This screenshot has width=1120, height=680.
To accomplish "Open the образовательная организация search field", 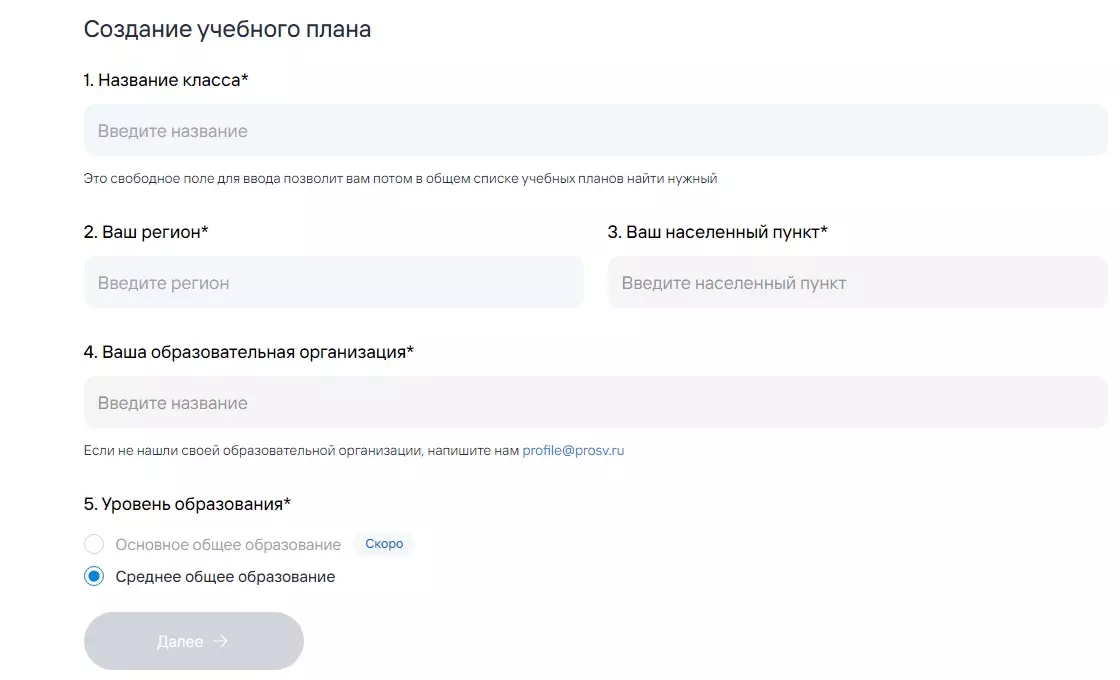I will 596,403.
